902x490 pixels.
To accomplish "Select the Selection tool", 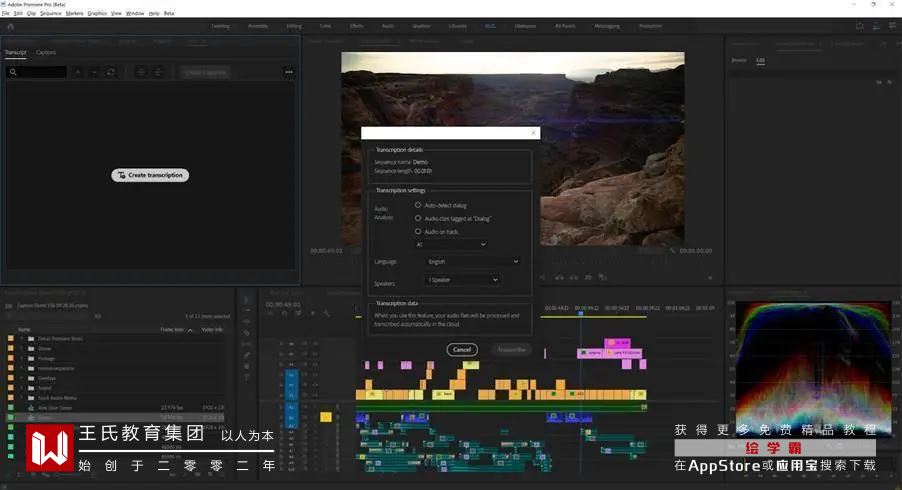I will point(246,300).
